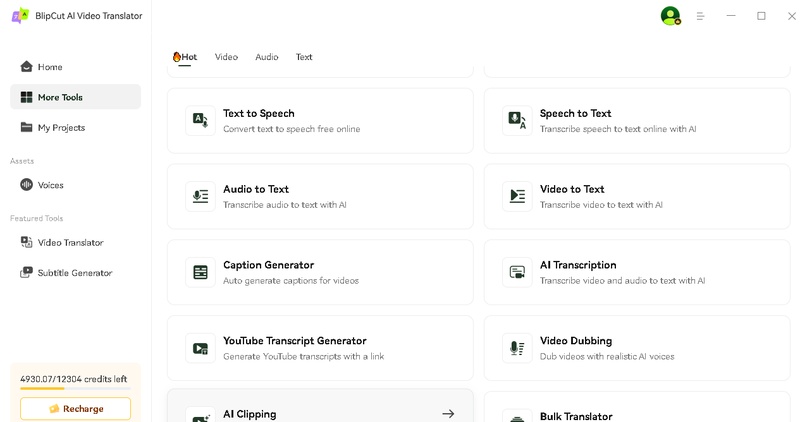Click the Video Dubbing microphone icon
Viewport: 800px width, 422px height.
[x=517, y=348]
